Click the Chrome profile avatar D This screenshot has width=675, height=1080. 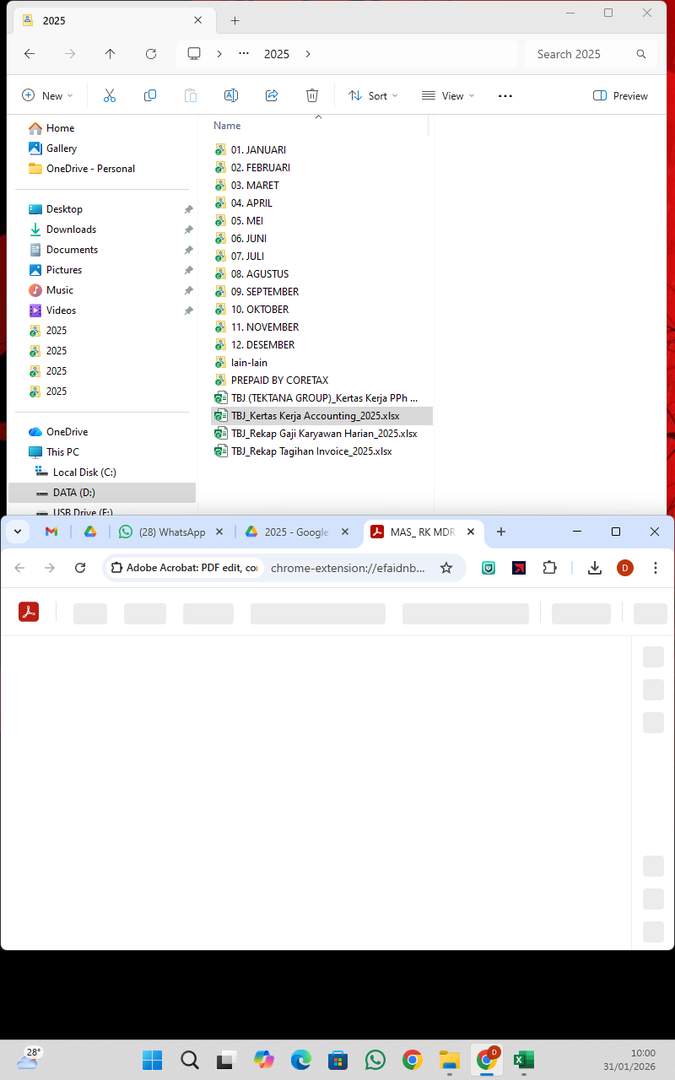coord(625,568)
